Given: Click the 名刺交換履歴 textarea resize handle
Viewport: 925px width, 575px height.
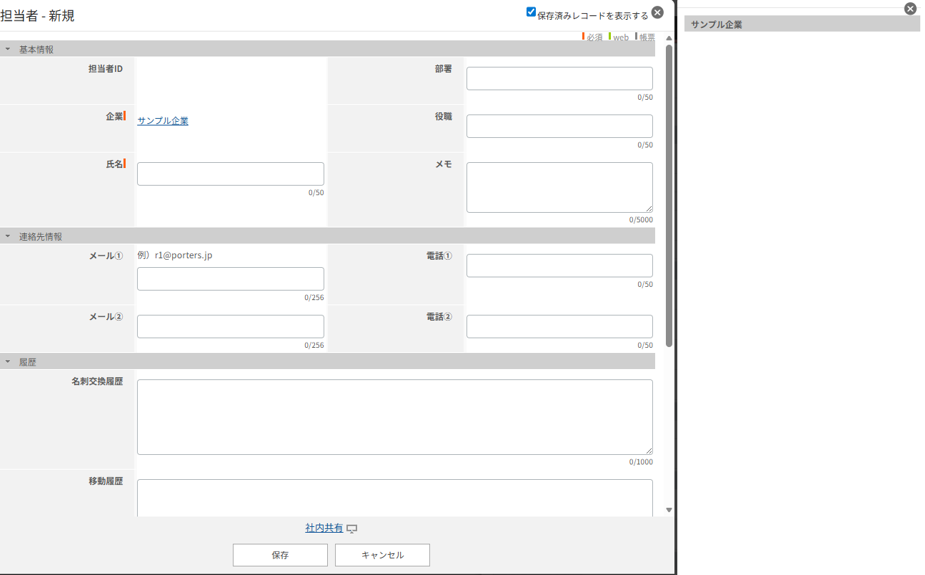Looking at the screenshot, I should (648, 450).
